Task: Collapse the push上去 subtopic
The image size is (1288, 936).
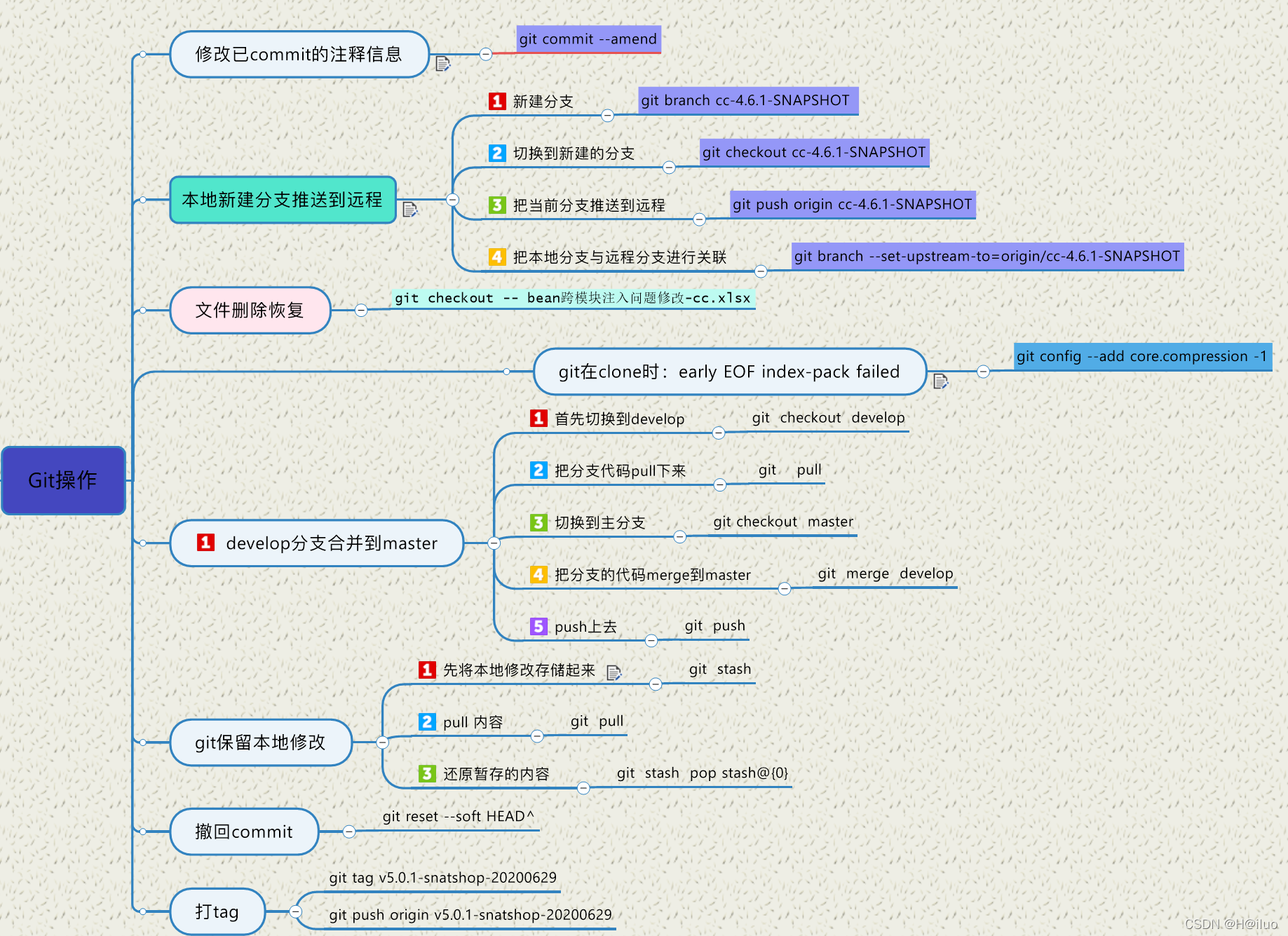Action: pyautogui.click(x=651, y=641)
